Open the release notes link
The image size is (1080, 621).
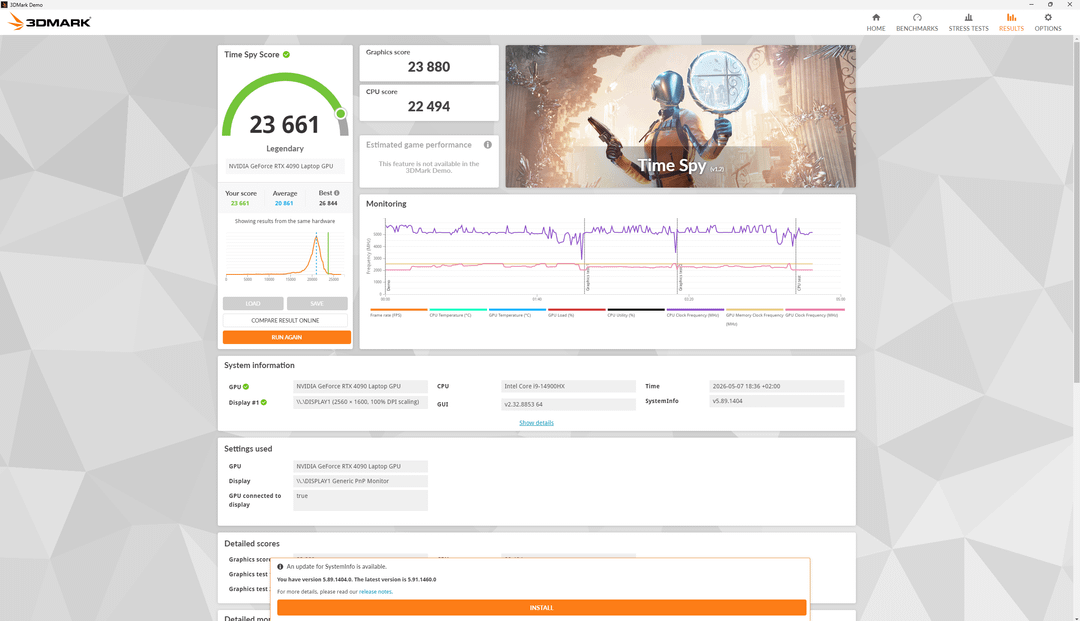click(x=375, y=591)
